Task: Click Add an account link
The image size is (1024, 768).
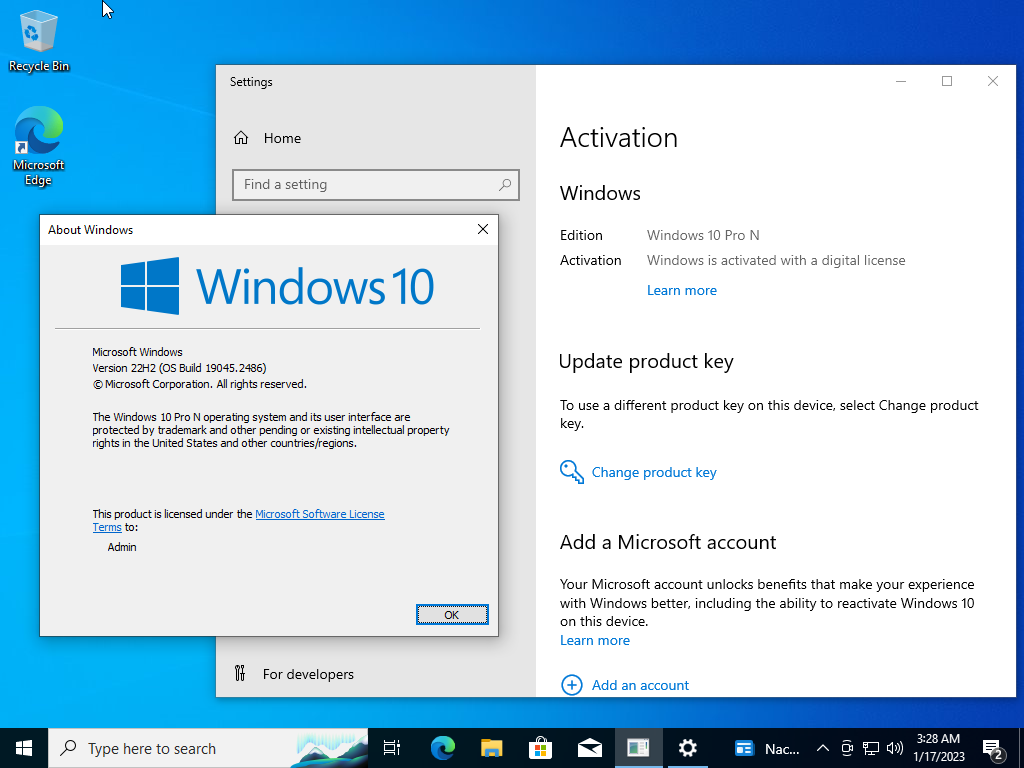Action: 640,685
